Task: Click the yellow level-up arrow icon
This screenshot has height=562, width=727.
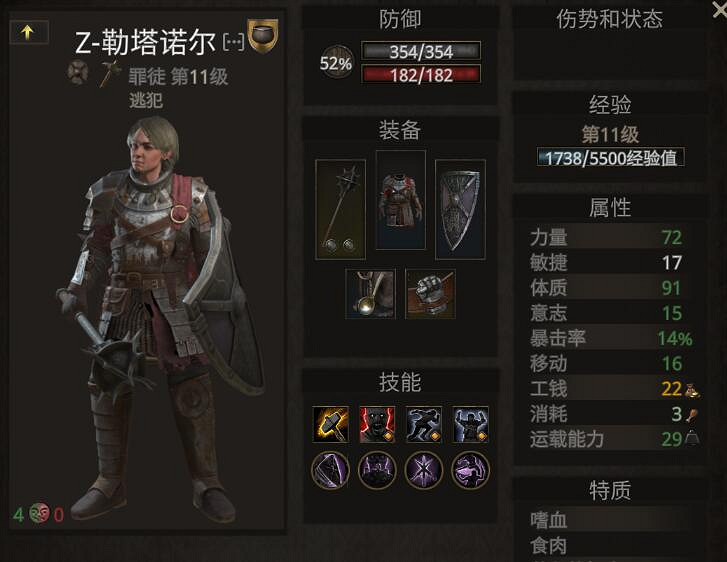Action: click(28, 32)
